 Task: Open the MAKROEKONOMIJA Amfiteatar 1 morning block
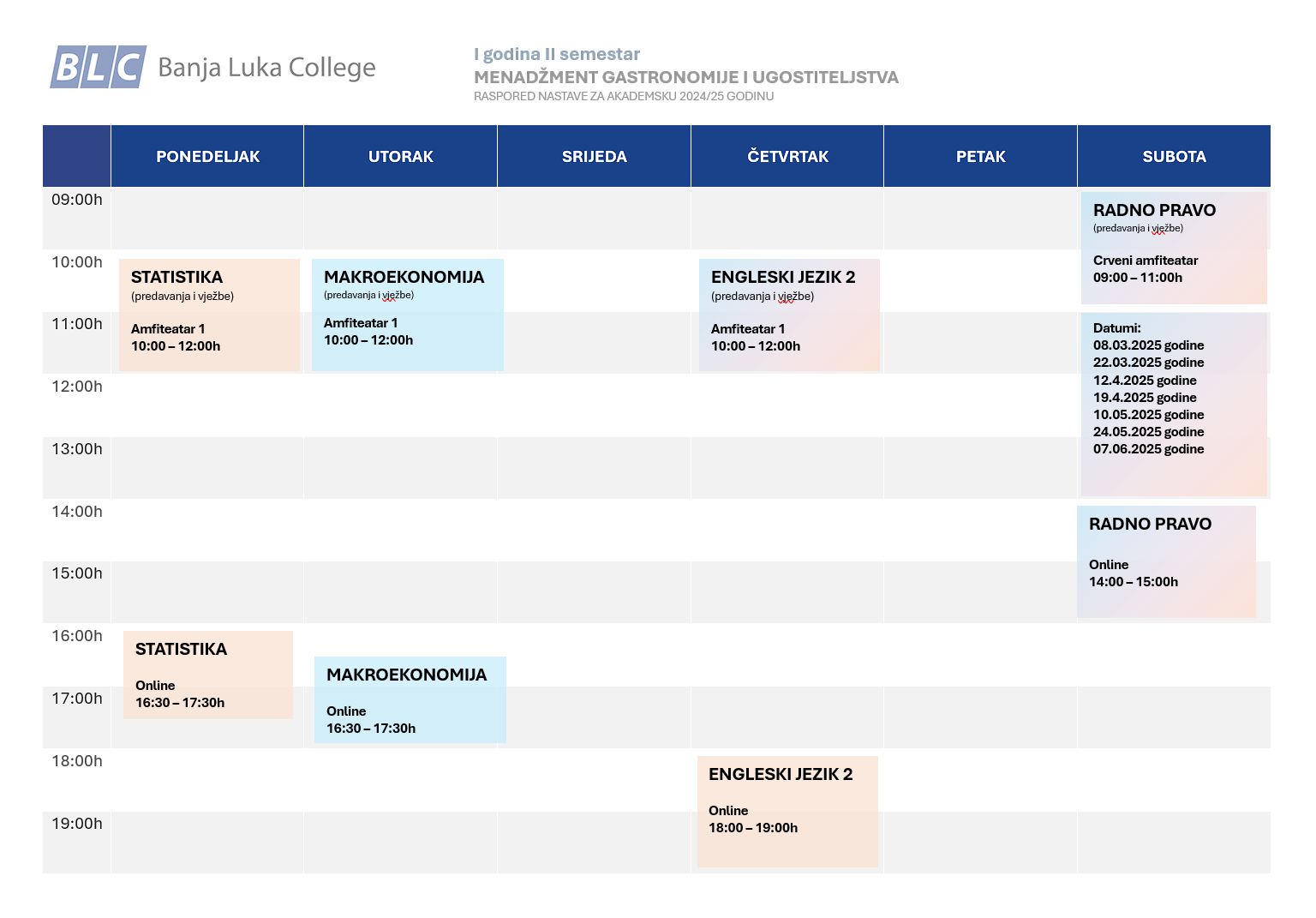(x=408, y=315)
